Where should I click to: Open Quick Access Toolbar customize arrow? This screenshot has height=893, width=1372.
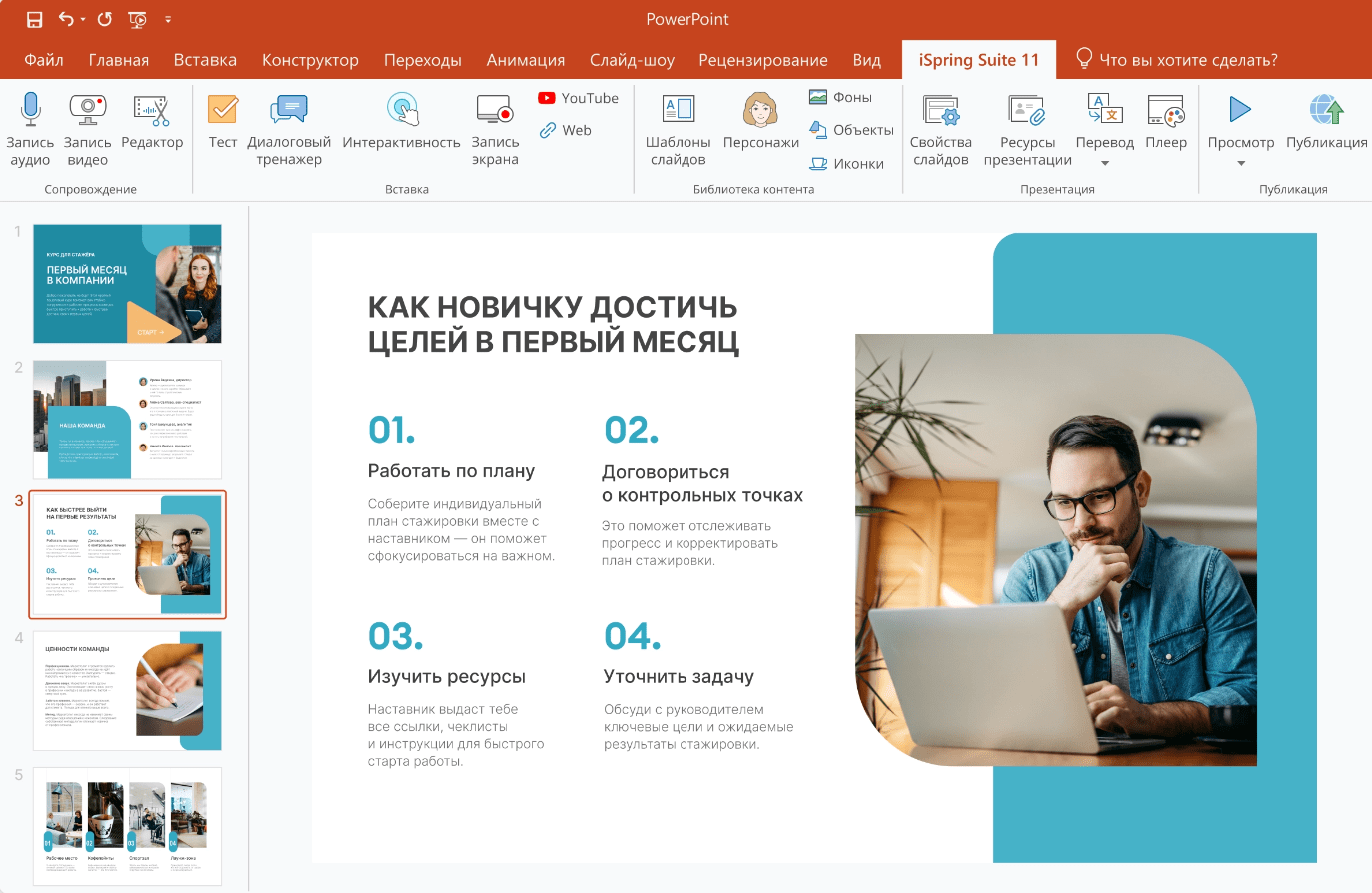coord(168,19)
